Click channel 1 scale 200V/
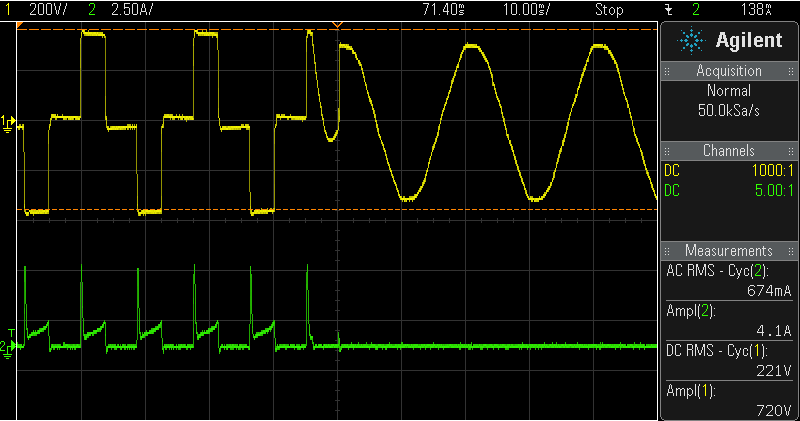This screenshot has width=800, height=421. tap(47, 9)
